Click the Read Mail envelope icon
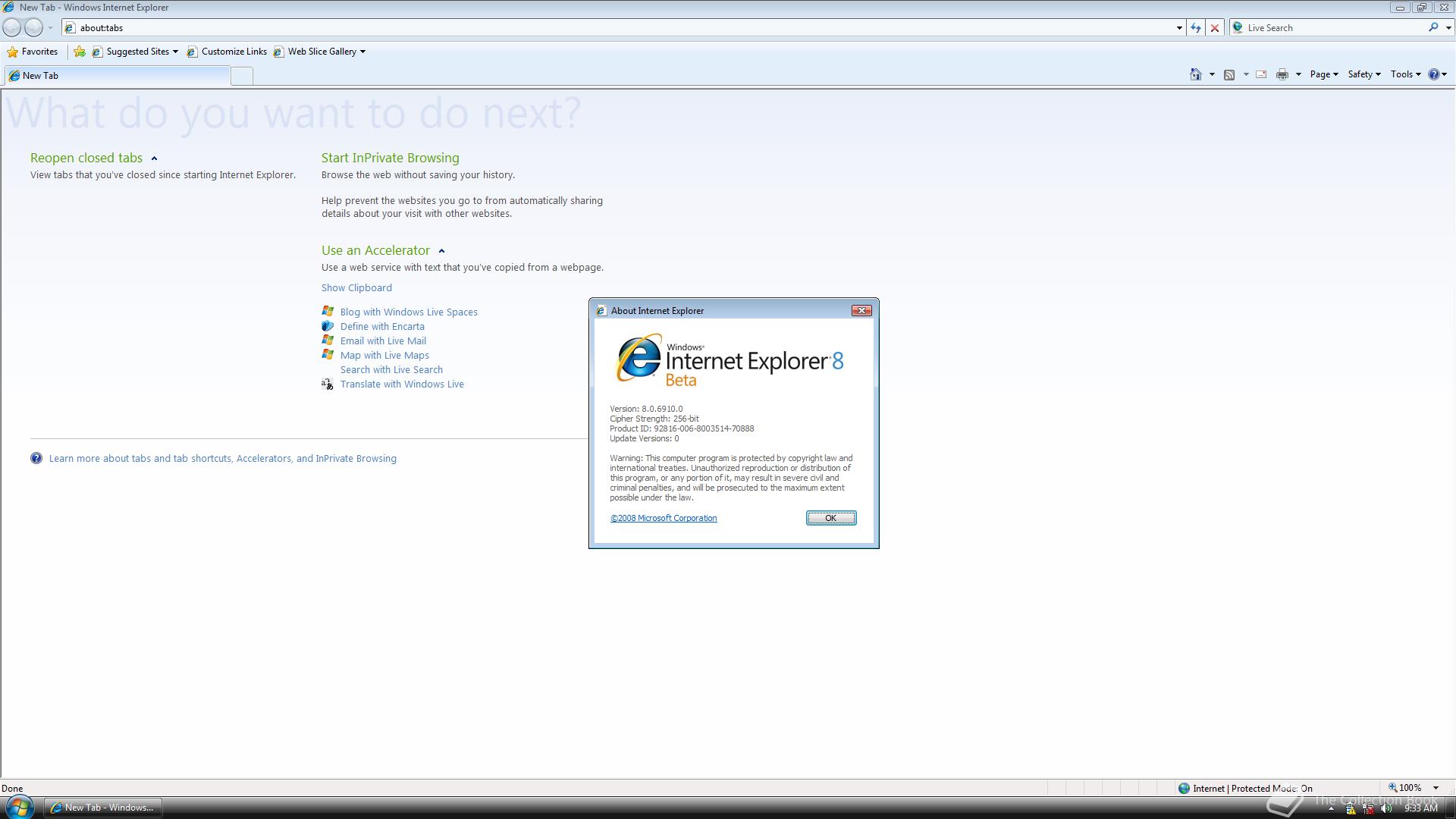This screenshot has width=1456, height=819. coord(1261,74)
